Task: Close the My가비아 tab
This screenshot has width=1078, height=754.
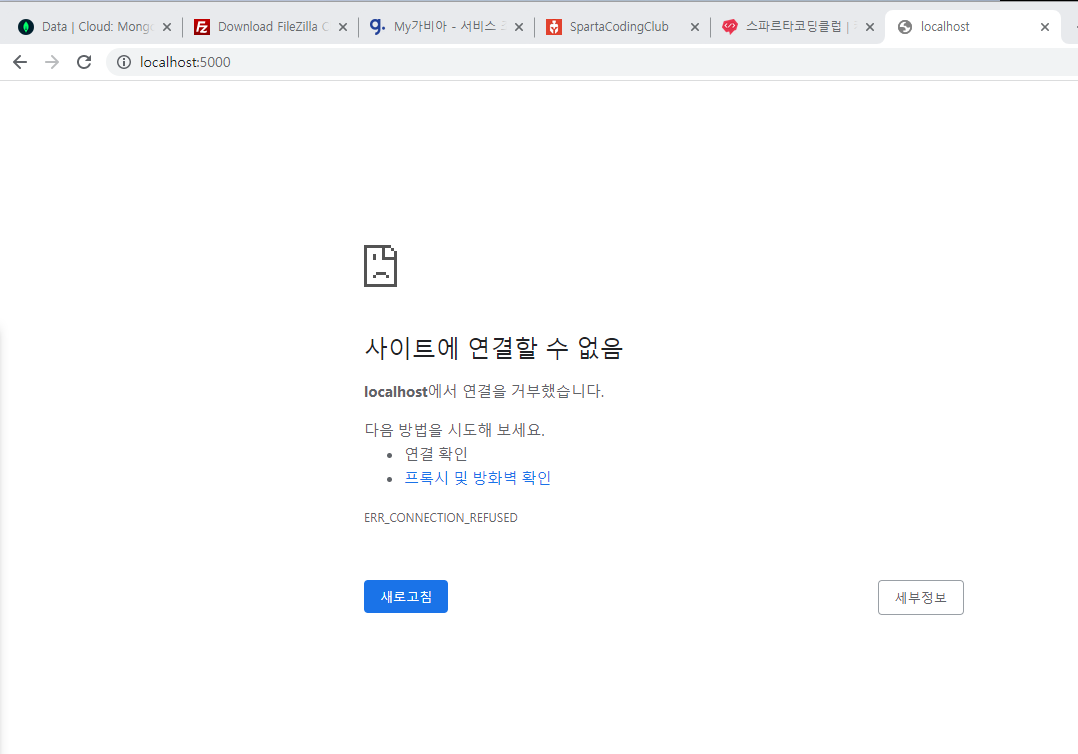Action: click(x=518, y=27)
